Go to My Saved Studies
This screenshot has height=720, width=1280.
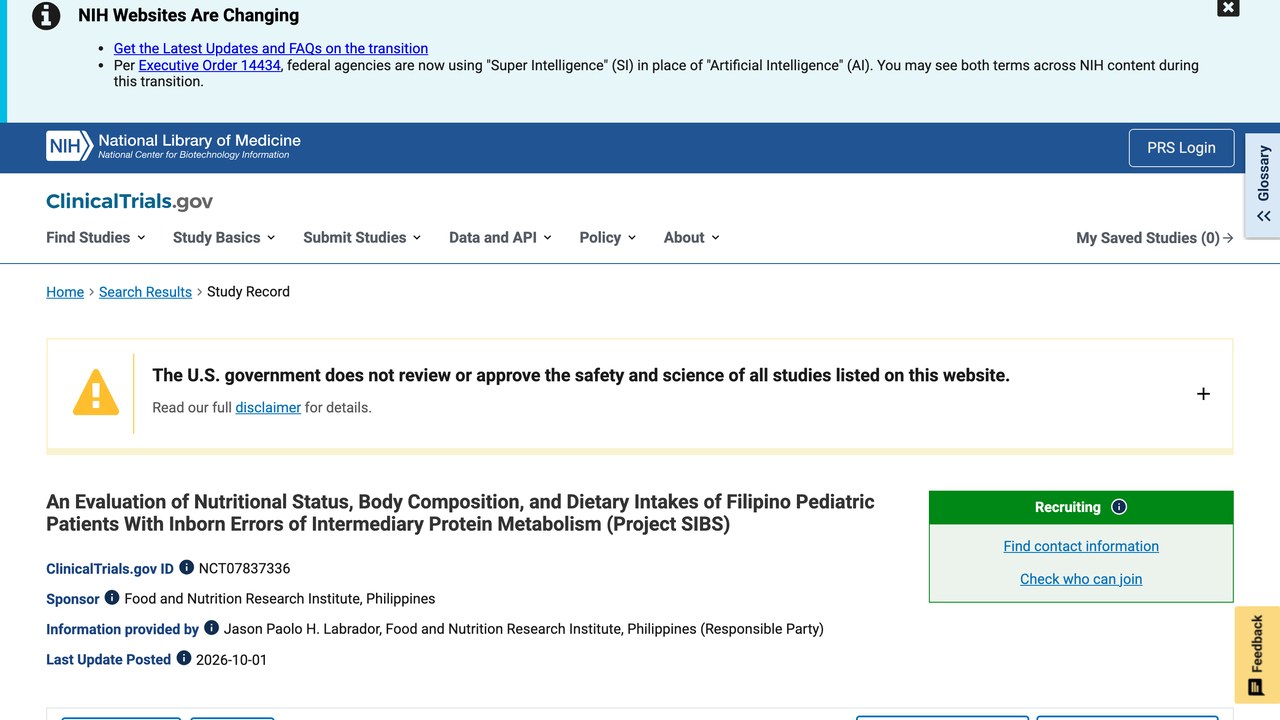tap(1155, 238)
